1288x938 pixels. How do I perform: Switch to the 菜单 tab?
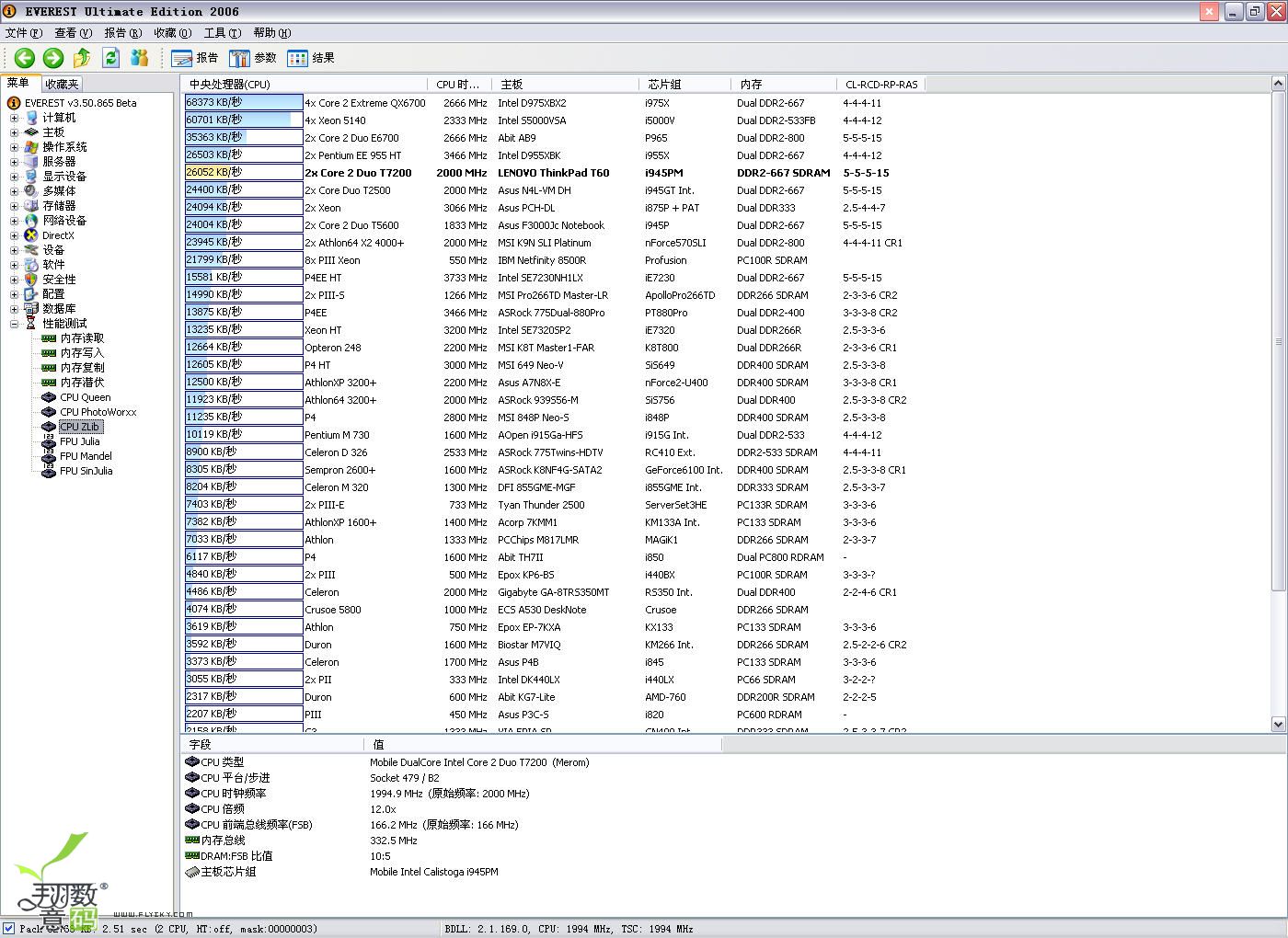point(18,83)
